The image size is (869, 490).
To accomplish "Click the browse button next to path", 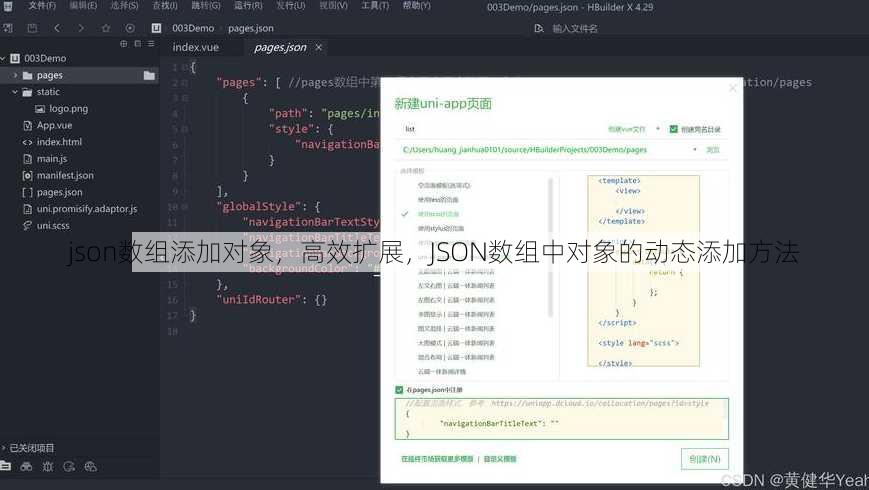I will tap(713, 150).
